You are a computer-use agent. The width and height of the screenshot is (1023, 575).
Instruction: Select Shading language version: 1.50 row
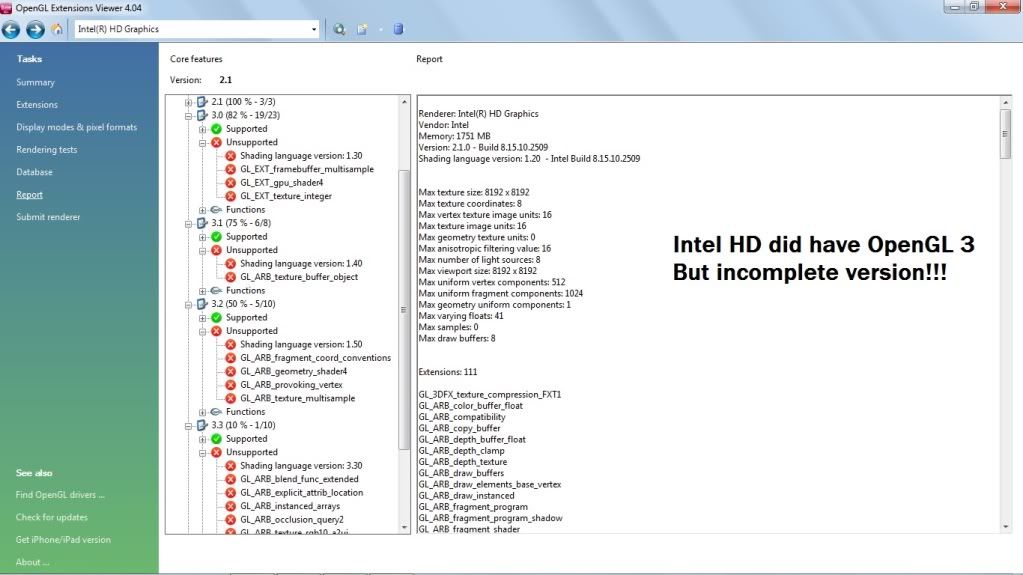[x=301, y=344]
